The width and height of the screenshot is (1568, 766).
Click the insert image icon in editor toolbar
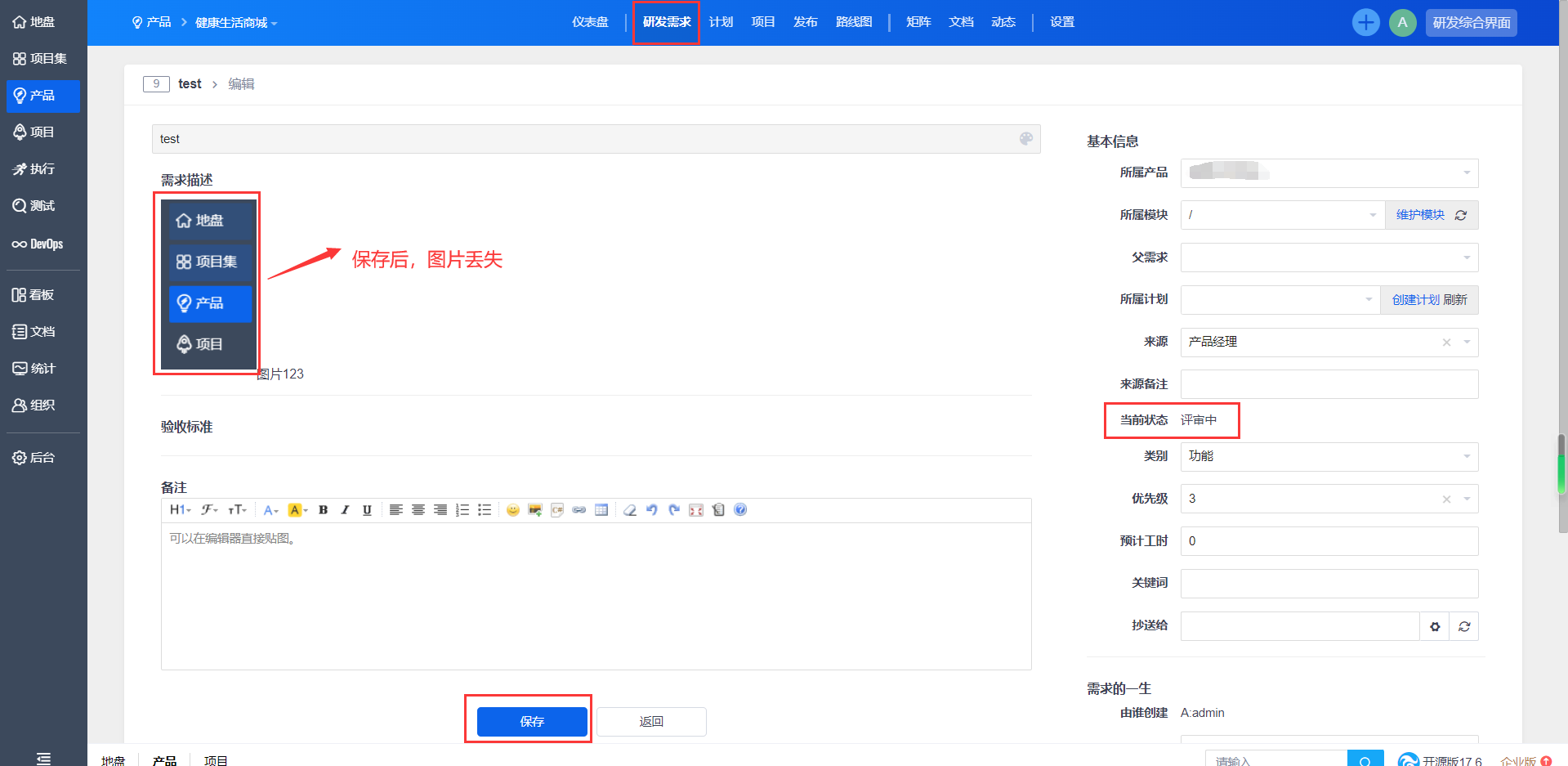click(x=535, y=510)
